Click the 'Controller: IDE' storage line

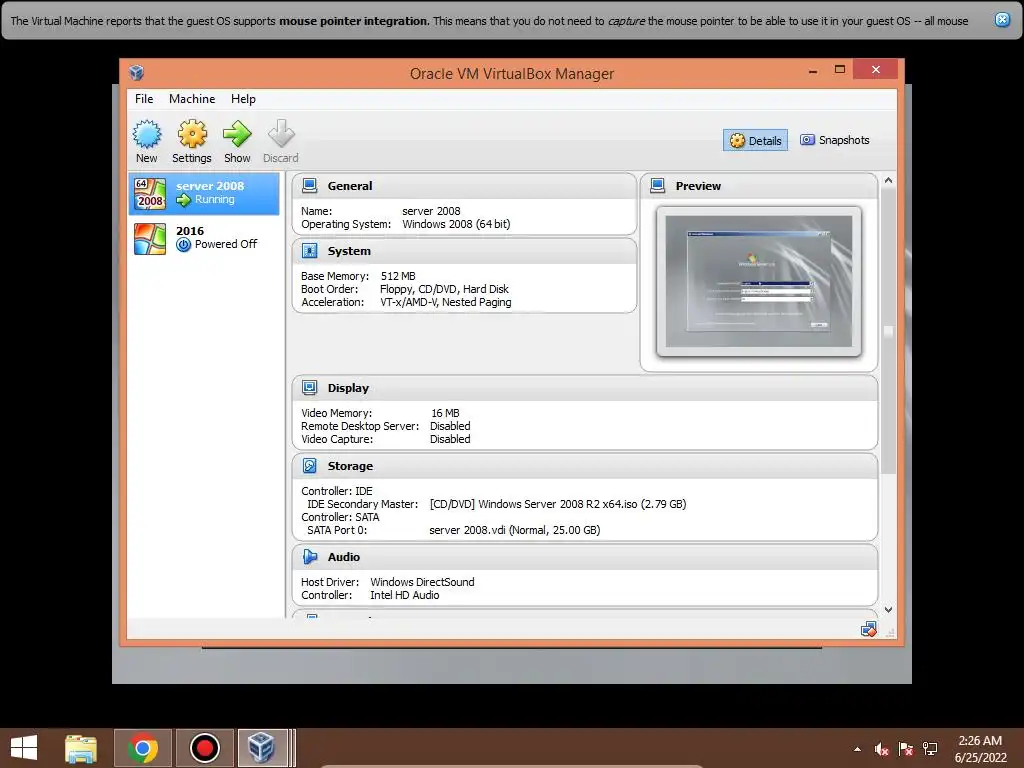pos(337,491)
